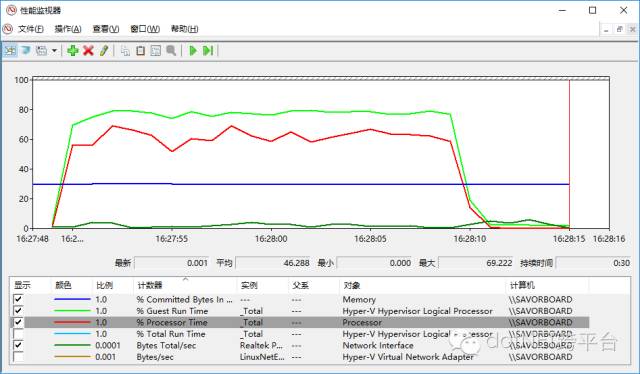640x374 pixels.
Task: Click the Hyper-V Virtual Network Adapter cell
Action: pyautogui.click(x=408, y=357)
